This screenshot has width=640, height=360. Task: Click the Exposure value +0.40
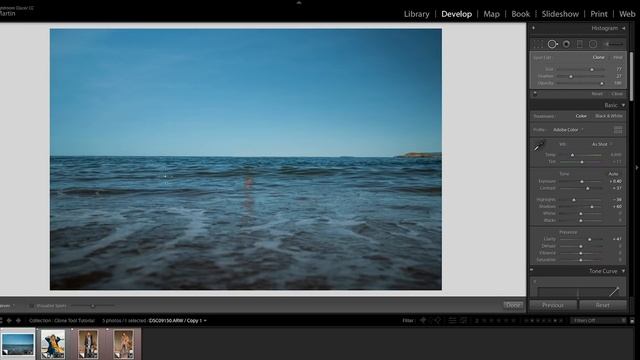[x=616, y=181]
